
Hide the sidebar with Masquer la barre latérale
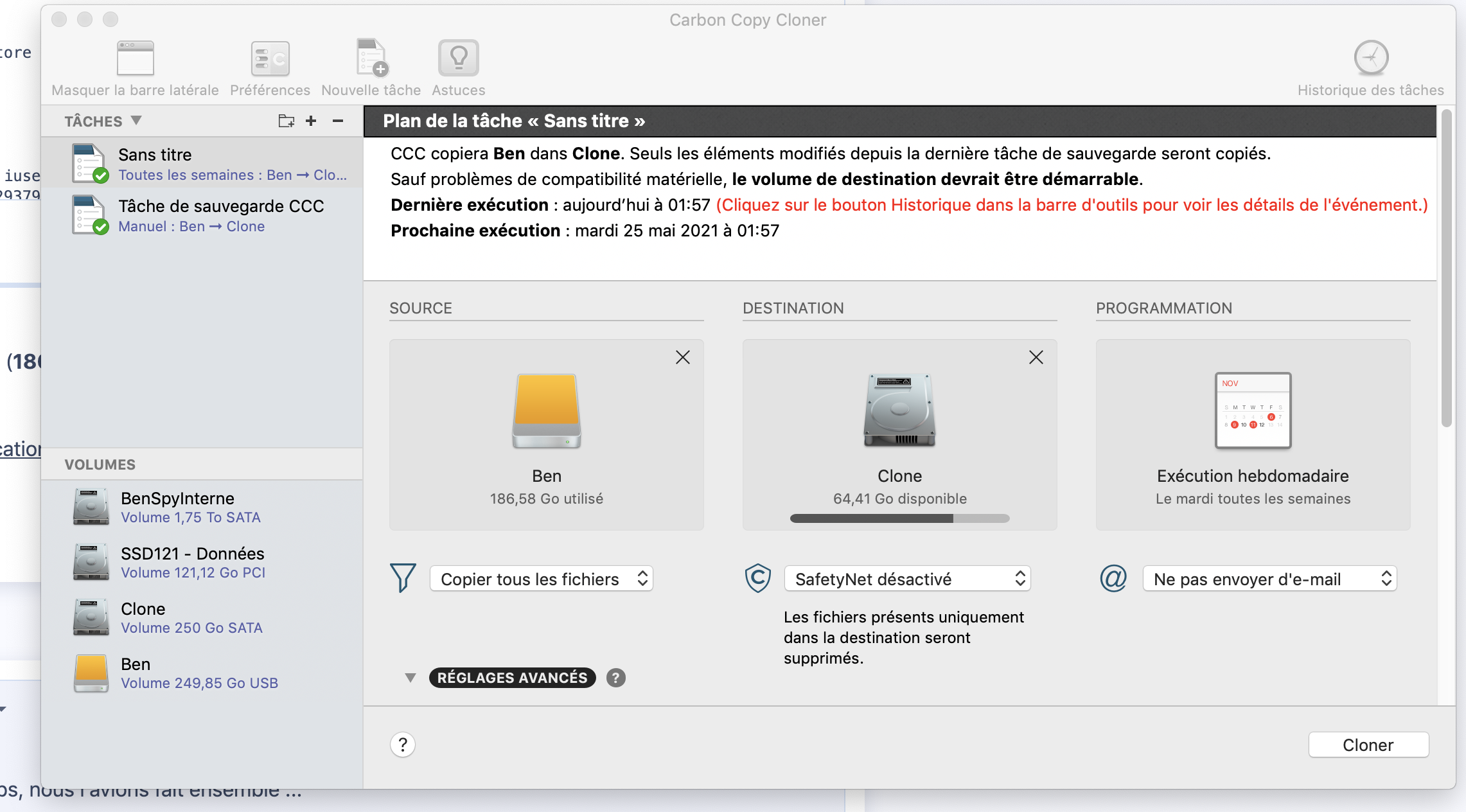pos(135,68)
